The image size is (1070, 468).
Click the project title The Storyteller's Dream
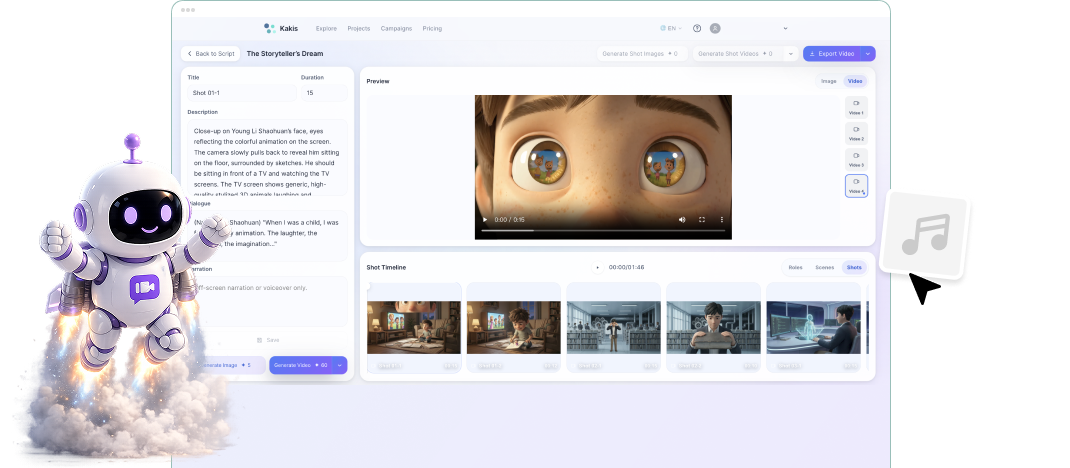pos(285,54)
